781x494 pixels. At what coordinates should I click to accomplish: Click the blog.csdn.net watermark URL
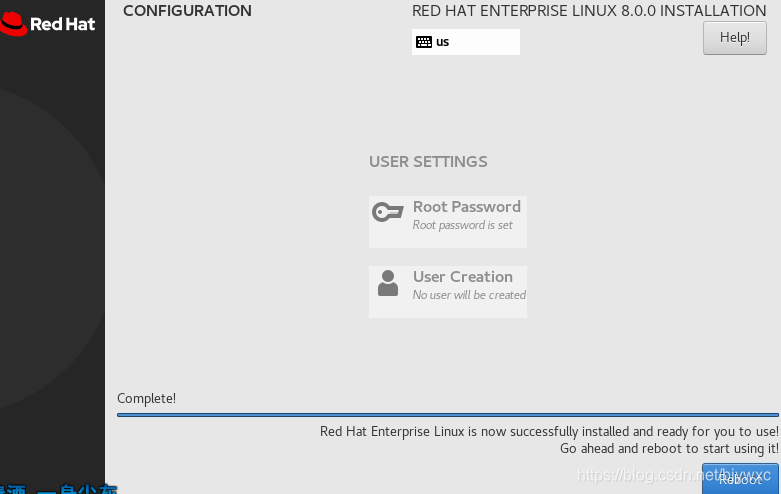click(675, 475)
